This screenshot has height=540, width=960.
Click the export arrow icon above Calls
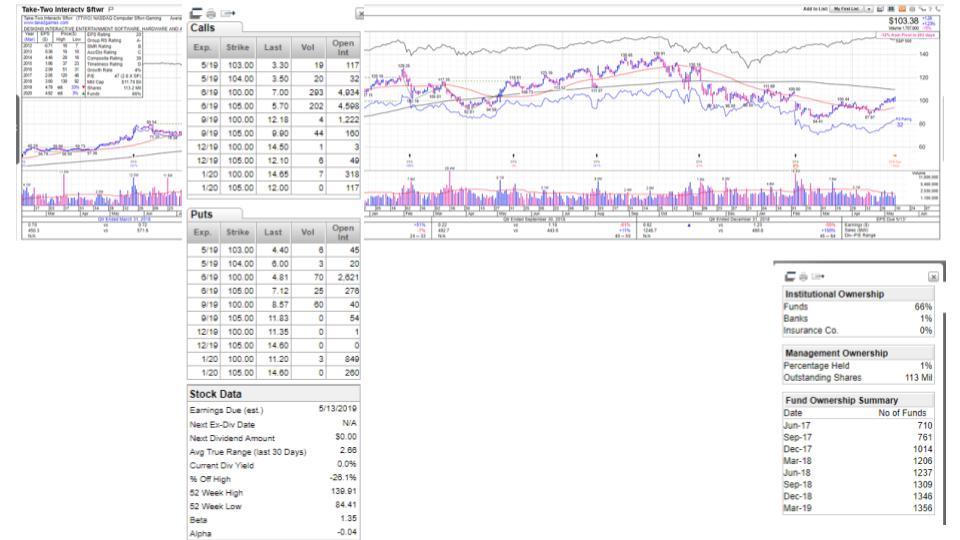click(x=228, y=13)
